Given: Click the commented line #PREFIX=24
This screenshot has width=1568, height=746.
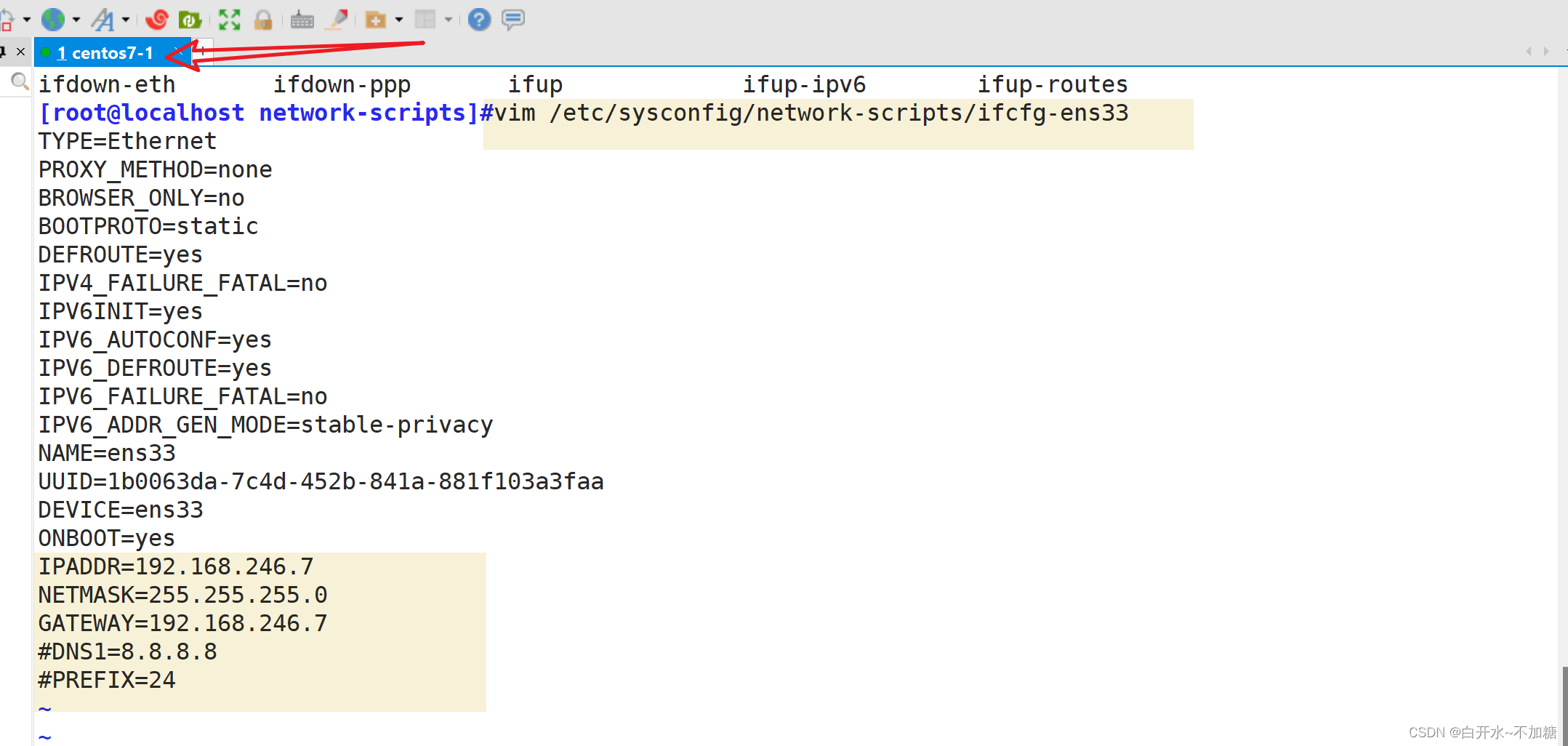Looking at the screenshot, I should click(x=107, y=680).
